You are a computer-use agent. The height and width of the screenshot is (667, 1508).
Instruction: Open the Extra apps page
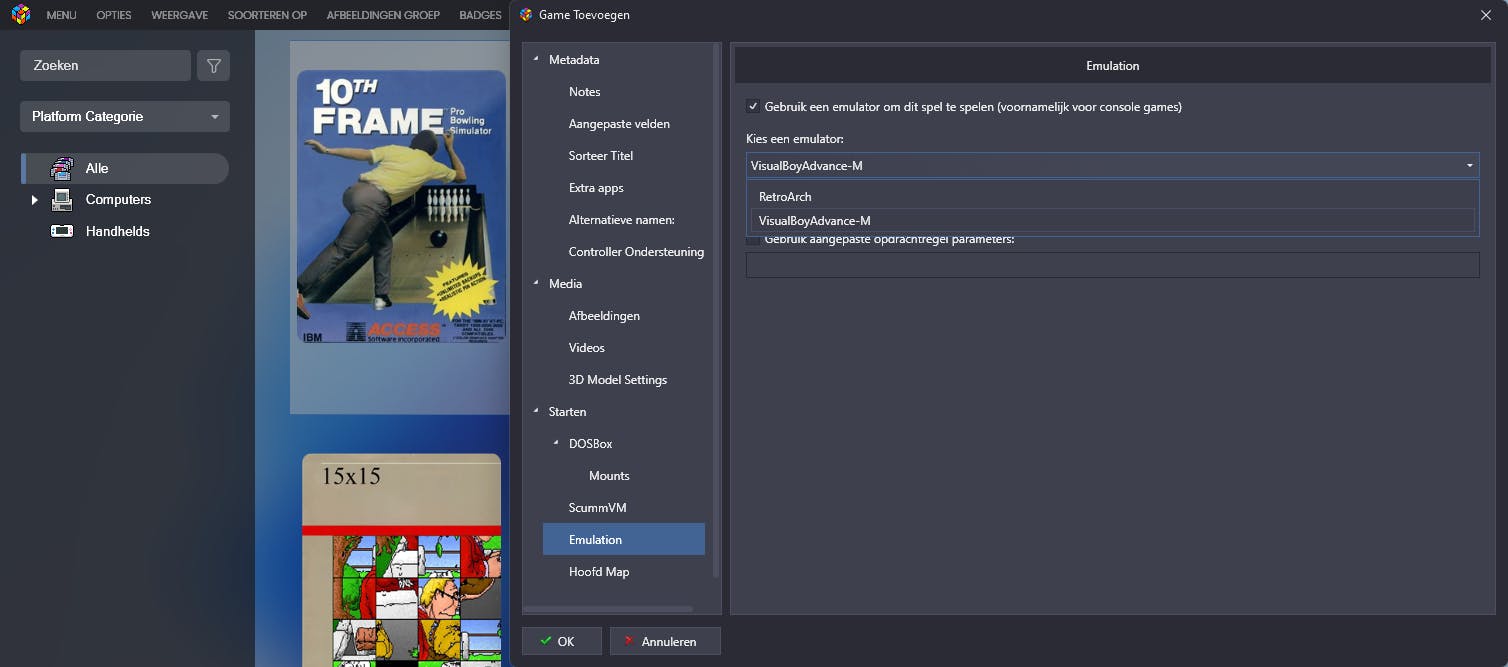[x=596, y=188]
